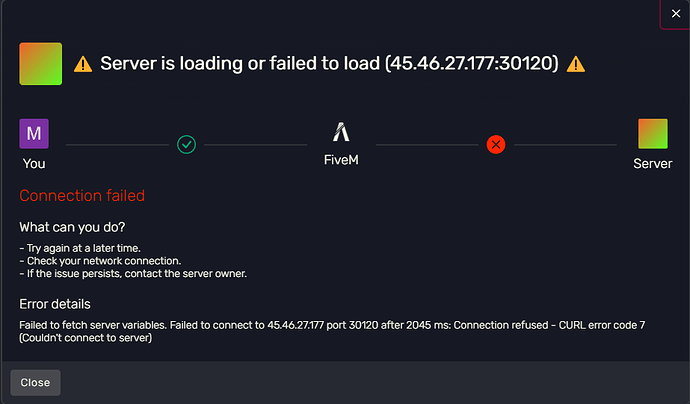The width and height of the screenshot is (690, 404).
Task: Click the purple M user avatar
Action: pos(34,133)
